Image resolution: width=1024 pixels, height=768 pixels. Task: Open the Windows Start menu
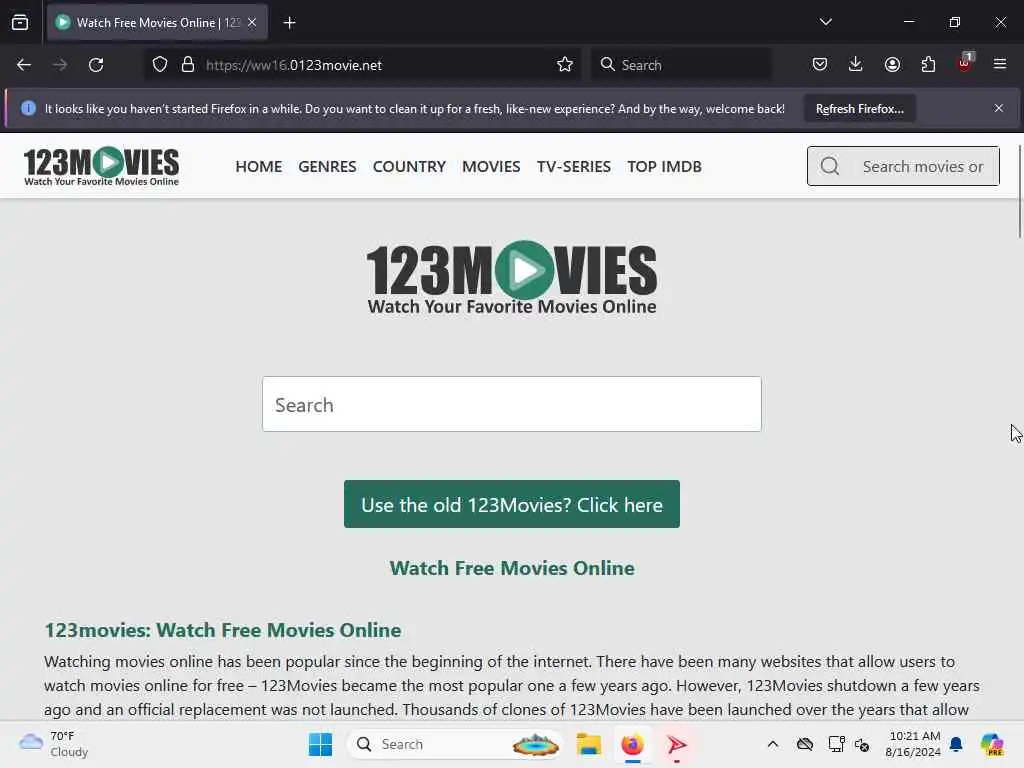click(320, 744)
